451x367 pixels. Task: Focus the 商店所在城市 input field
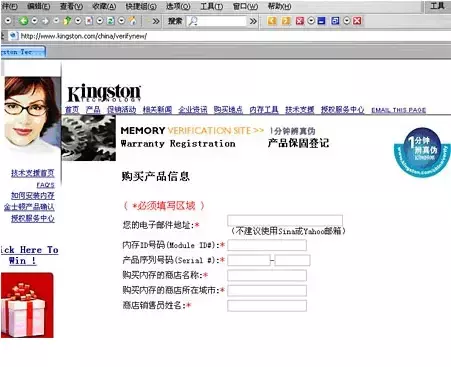[x=267, y=290]
